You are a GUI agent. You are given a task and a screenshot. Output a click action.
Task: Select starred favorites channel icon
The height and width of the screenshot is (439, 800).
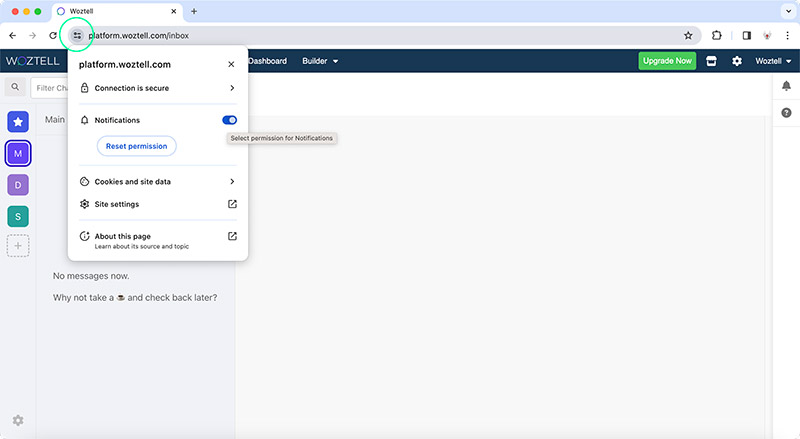[x=18, y=121]
